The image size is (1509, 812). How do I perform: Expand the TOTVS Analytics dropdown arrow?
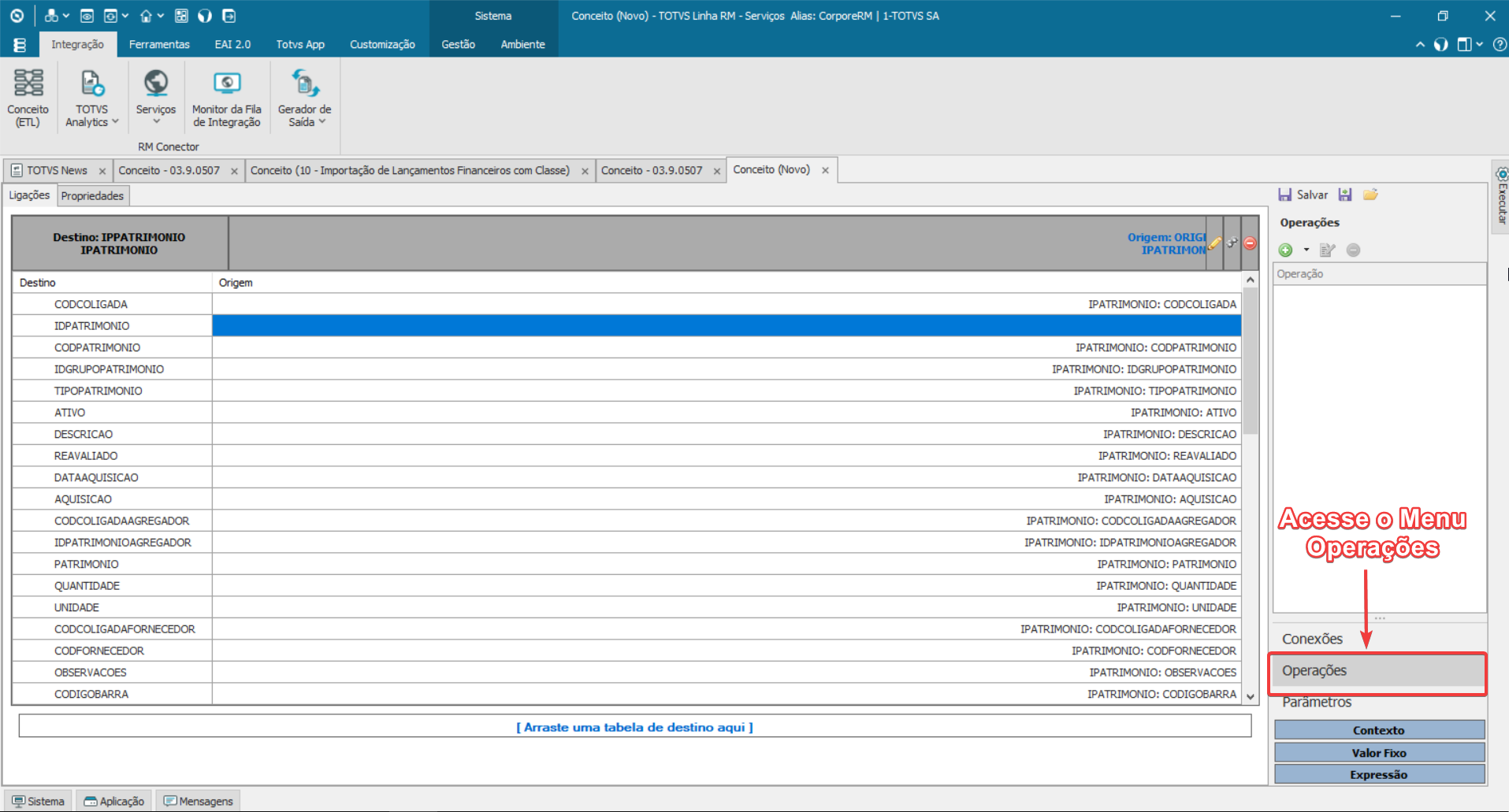[x=115, y=122]
